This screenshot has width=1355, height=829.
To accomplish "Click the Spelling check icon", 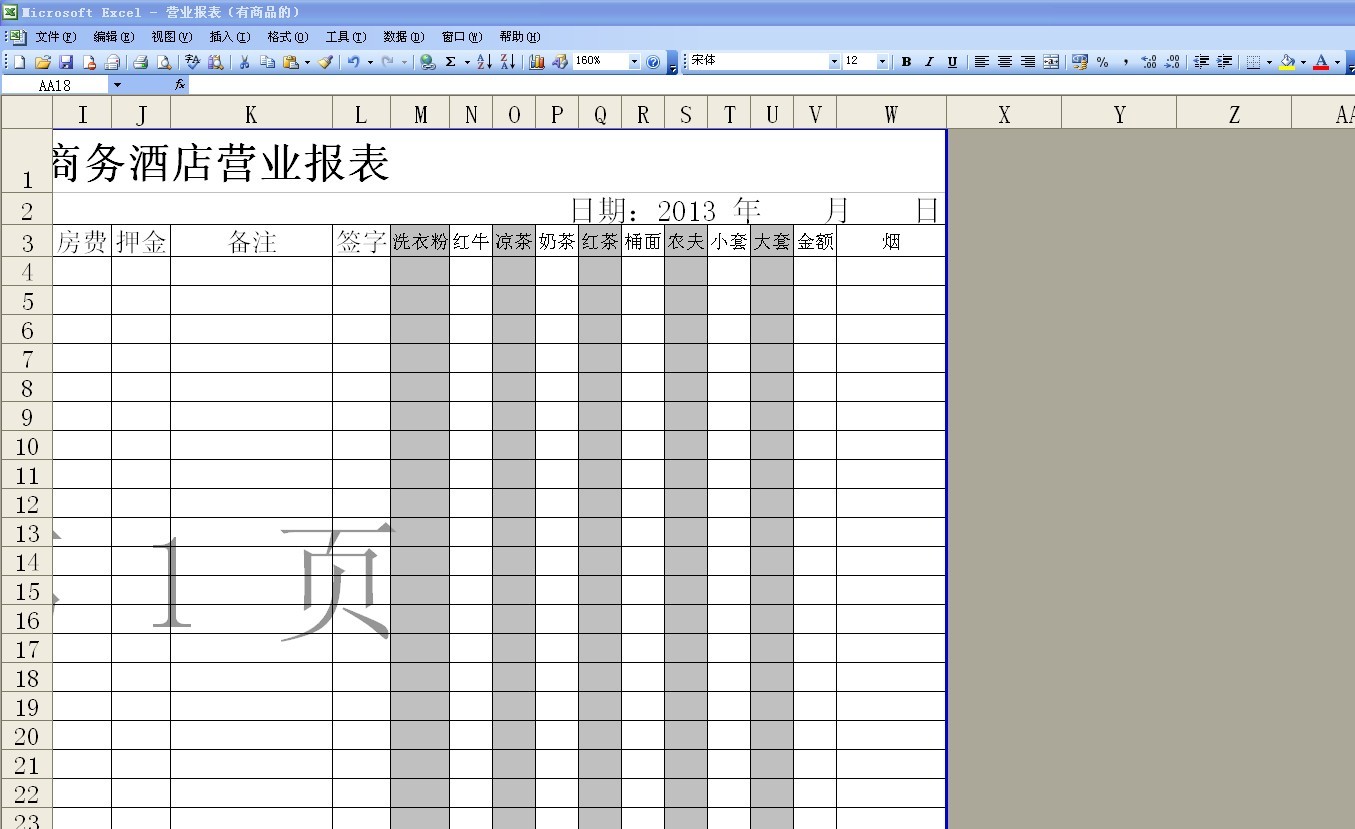I will (x=191, y=61).
